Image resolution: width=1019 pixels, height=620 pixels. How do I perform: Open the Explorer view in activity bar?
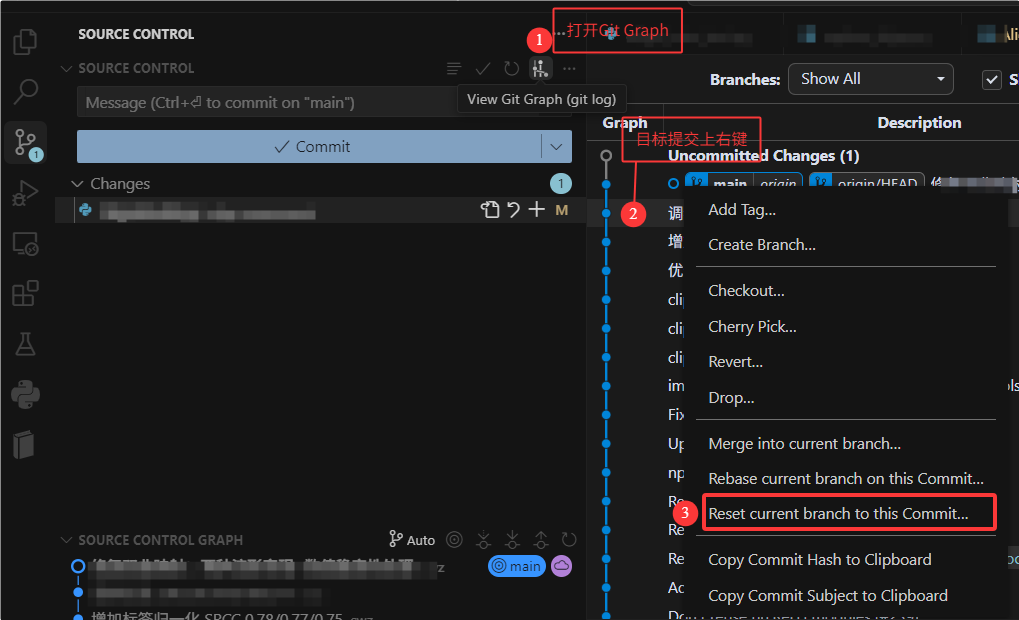pyautogui.click(x=25, y=42)
